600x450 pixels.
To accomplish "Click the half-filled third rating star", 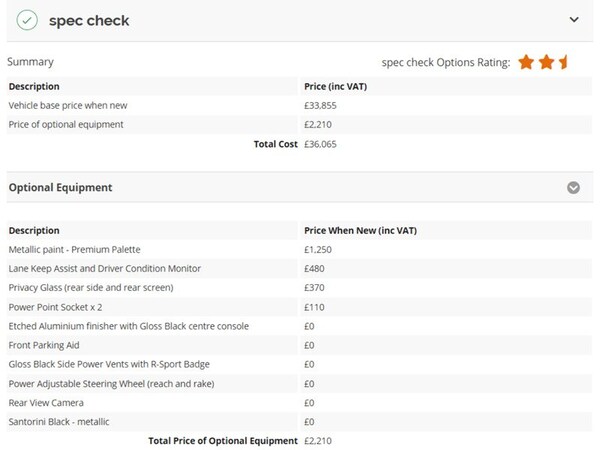I will (x=564, y=63).
